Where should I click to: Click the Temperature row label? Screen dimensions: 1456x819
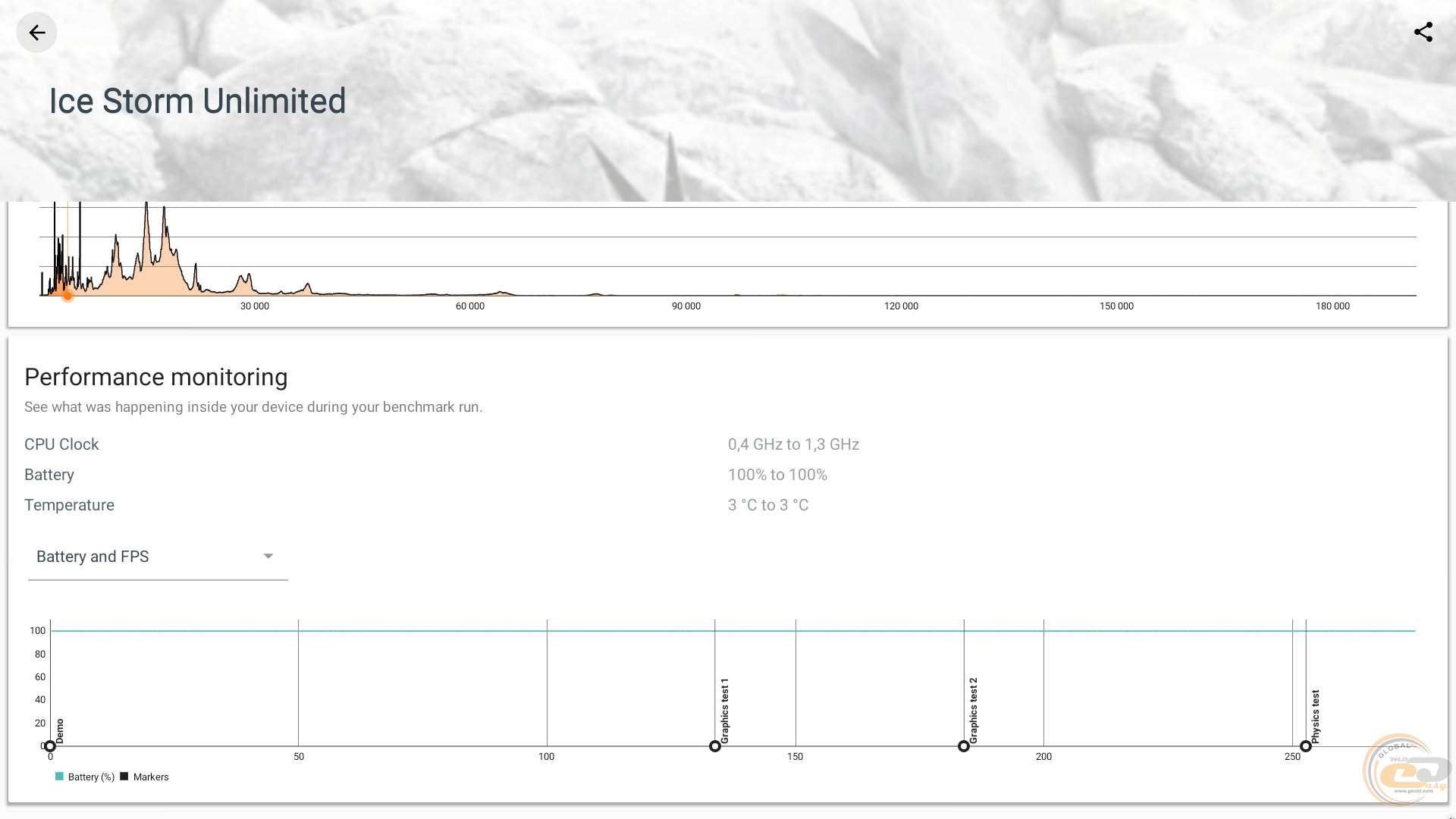(69, 505)
